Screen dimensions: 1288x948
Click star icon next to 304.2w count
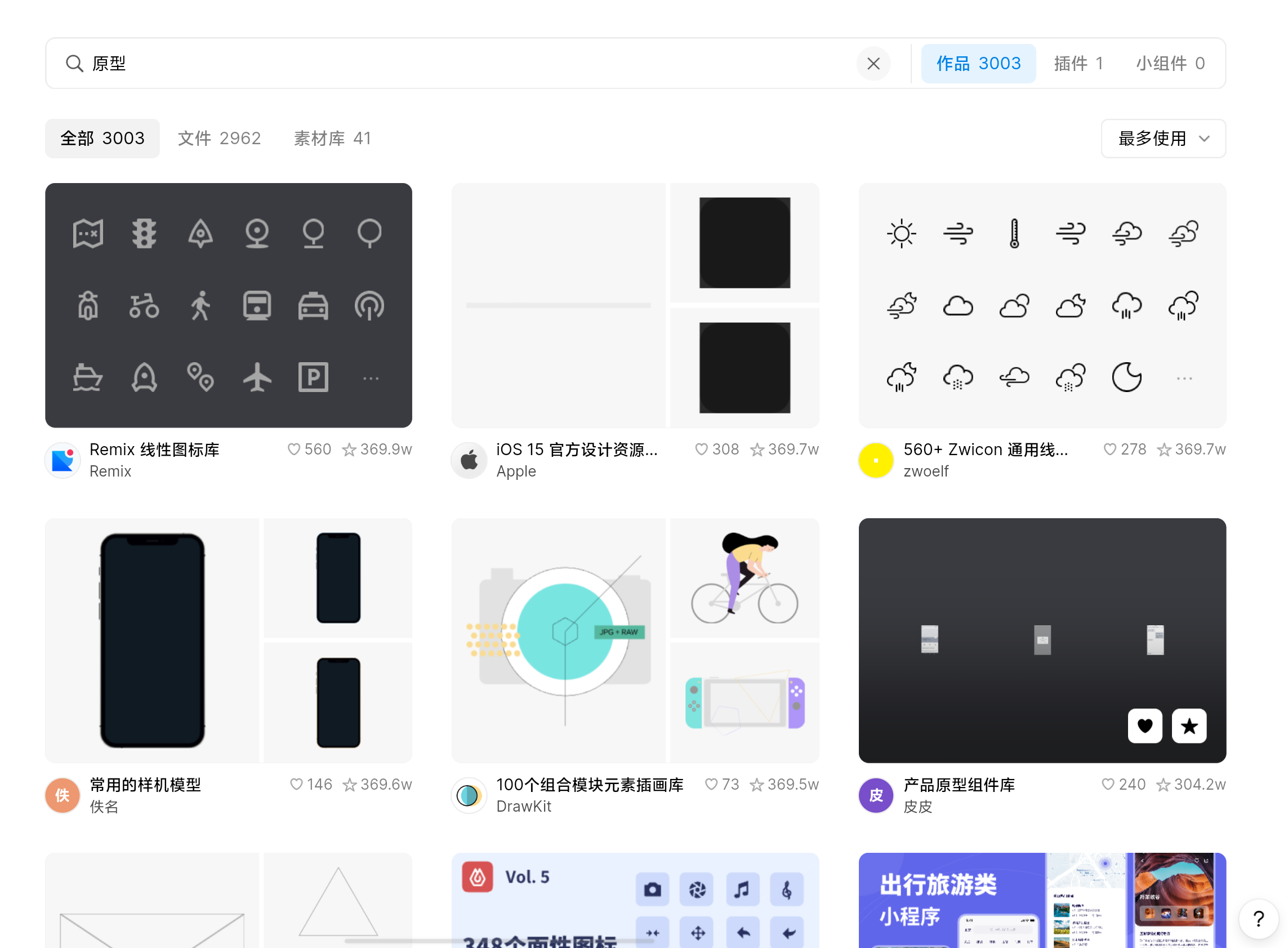point(1163,785)
